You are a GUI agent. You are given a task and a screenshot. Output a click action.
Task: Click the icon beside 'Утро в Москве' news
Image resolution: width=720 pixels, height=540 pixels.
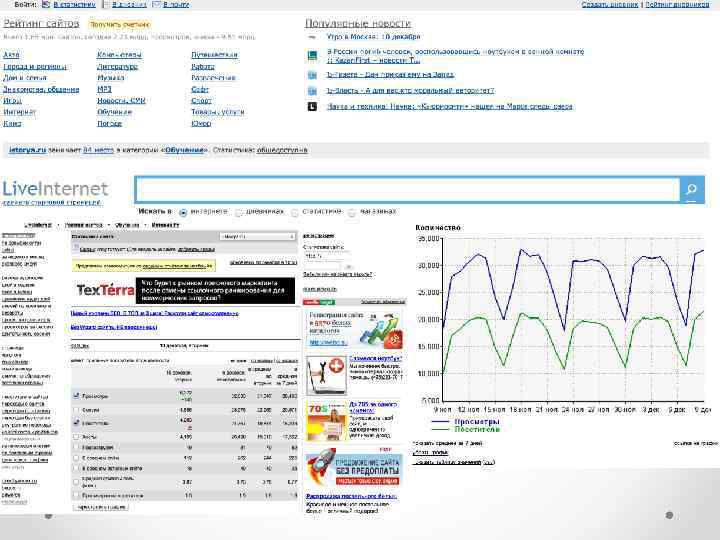[312, 37]
